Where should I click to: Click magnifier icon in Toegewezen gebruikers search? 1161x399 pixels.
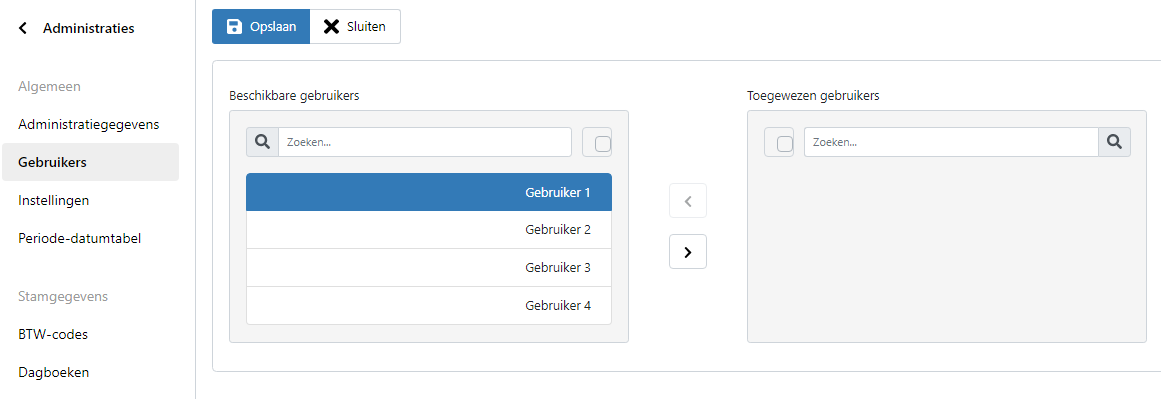[1114, 142]
